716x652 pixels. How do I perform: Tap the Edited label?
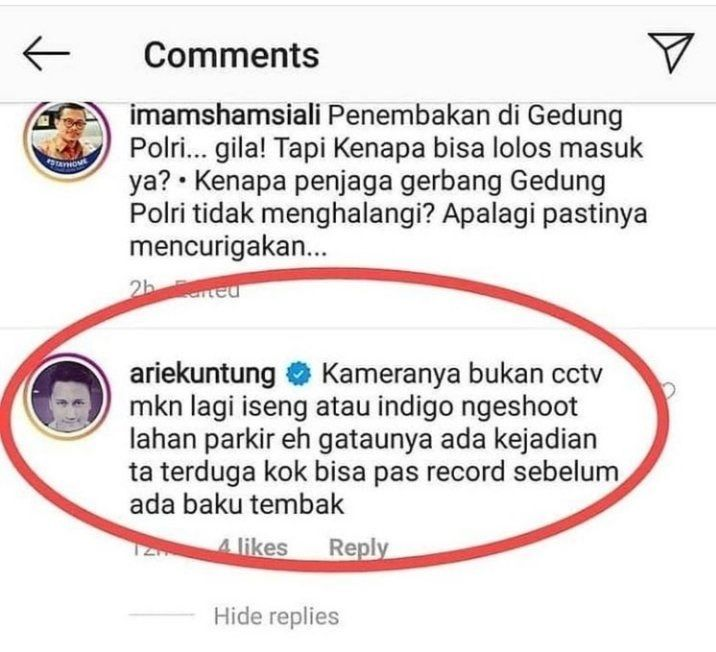[208, 289]
